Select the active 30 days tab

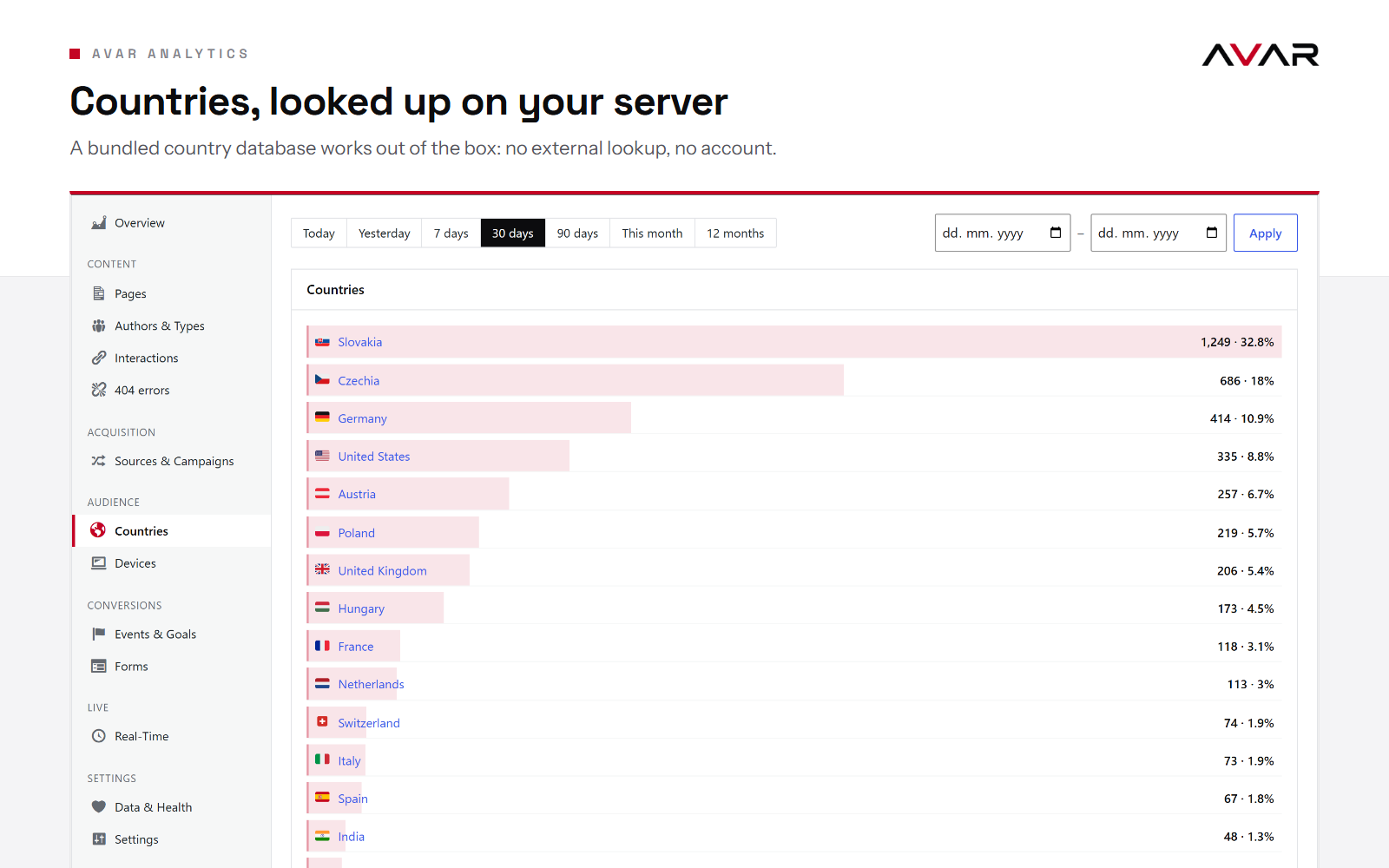(x=513, y=233)
